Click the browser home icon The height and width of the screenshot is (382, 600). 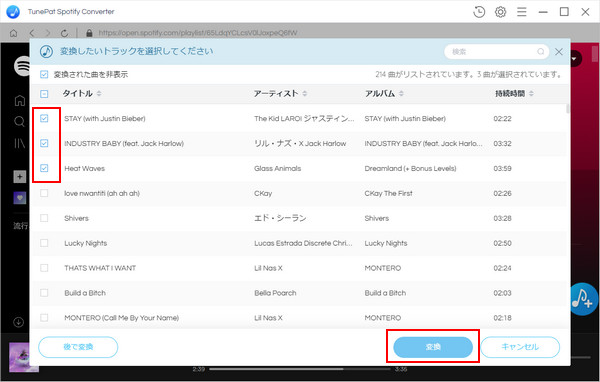pos(13,33)
